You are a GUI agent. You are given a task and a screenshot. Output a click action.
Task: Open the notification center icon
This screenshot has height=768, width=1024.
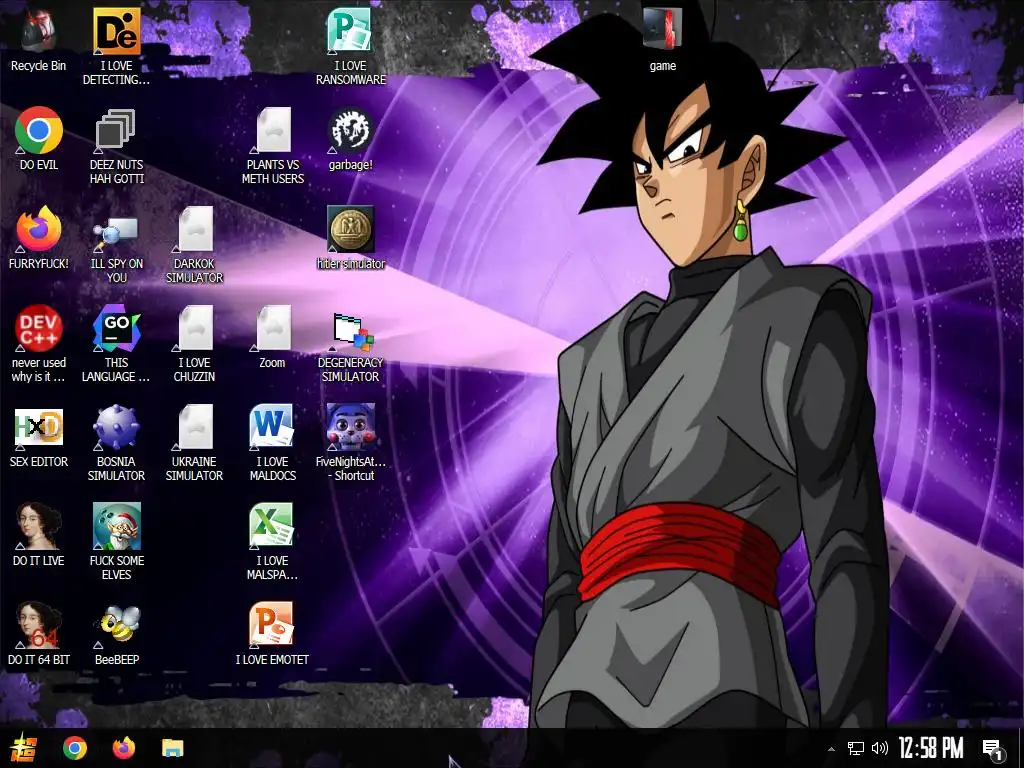click(x=993, y=749)
